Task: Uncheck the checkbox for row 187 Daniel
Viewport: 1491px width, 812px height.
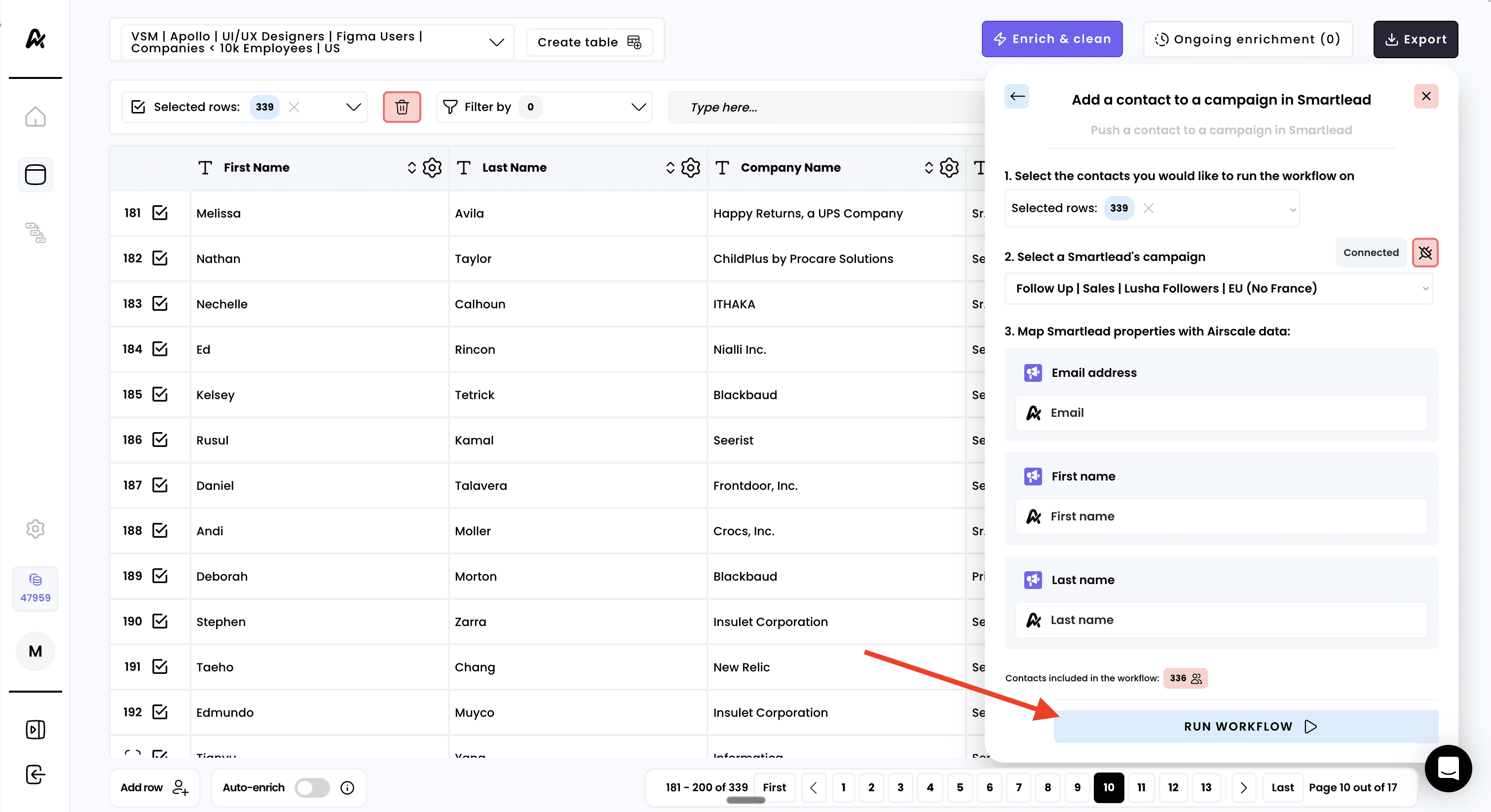Action: [x=160, y=485]
